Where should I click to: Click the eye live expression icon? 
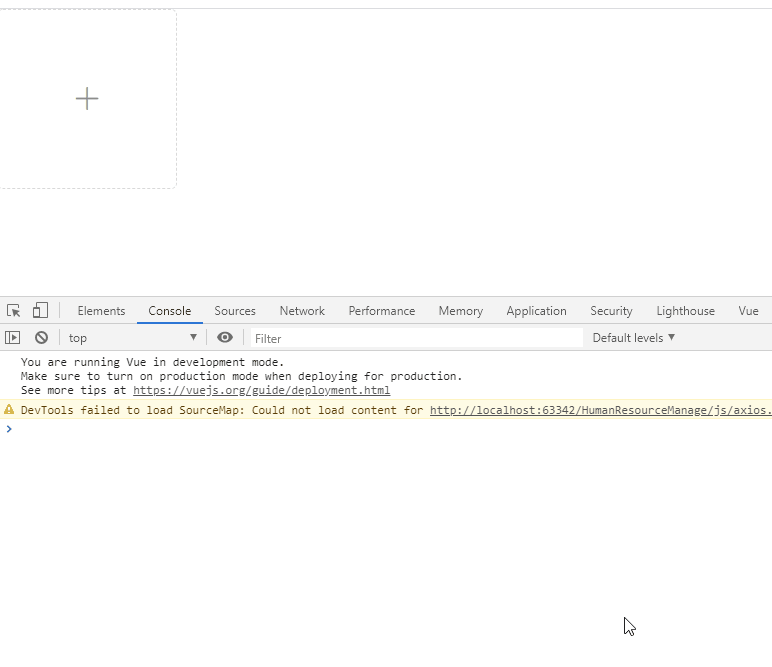[225, 337]
